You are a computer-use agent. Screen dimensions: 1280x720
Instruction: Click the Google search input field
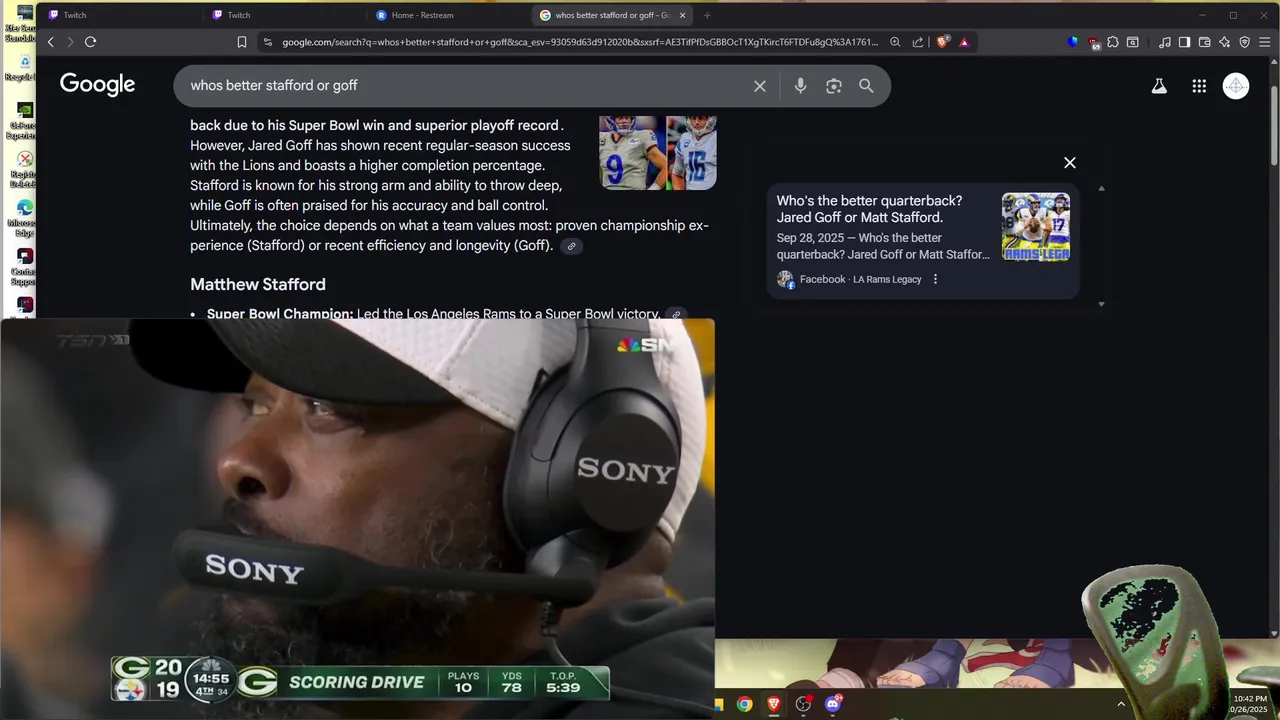(465, 86)
